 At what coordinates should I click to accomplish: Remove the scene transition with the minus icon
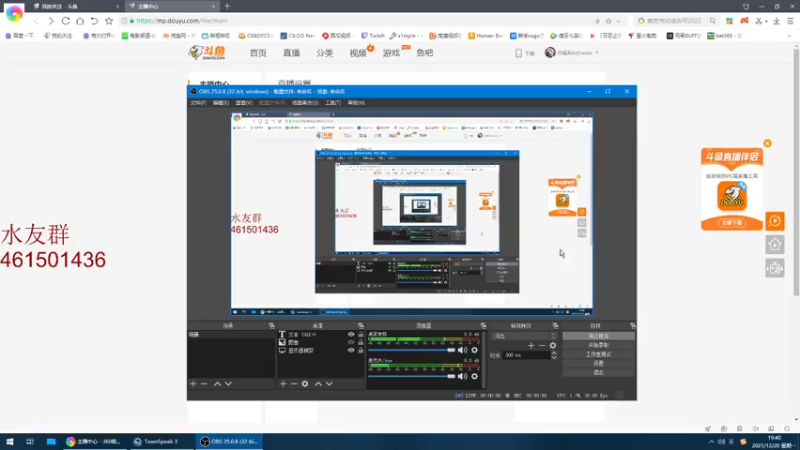pyautogui.click(x=542, y=345)
